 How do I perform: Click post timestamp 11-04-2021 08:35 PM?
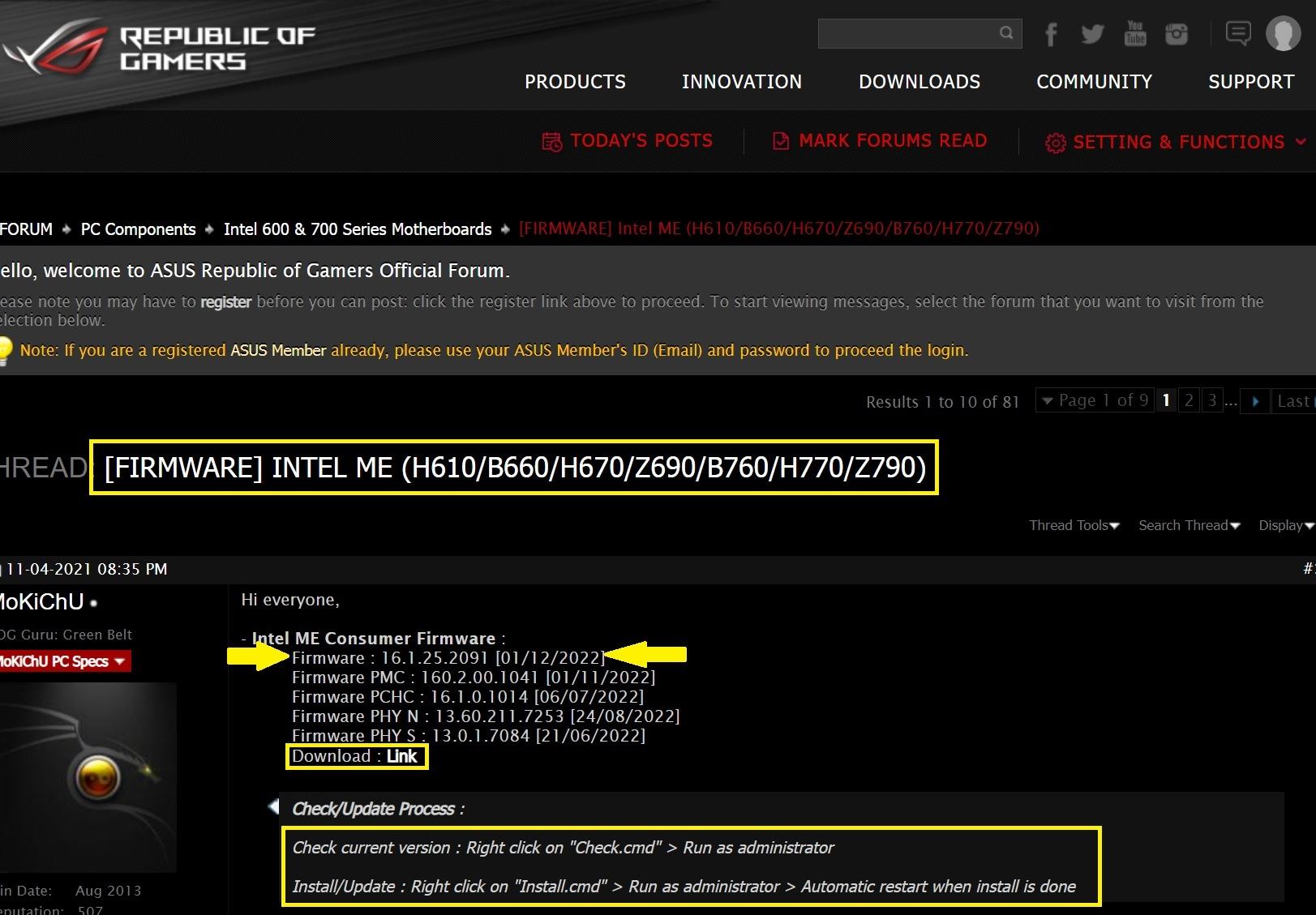pos(87,569)
